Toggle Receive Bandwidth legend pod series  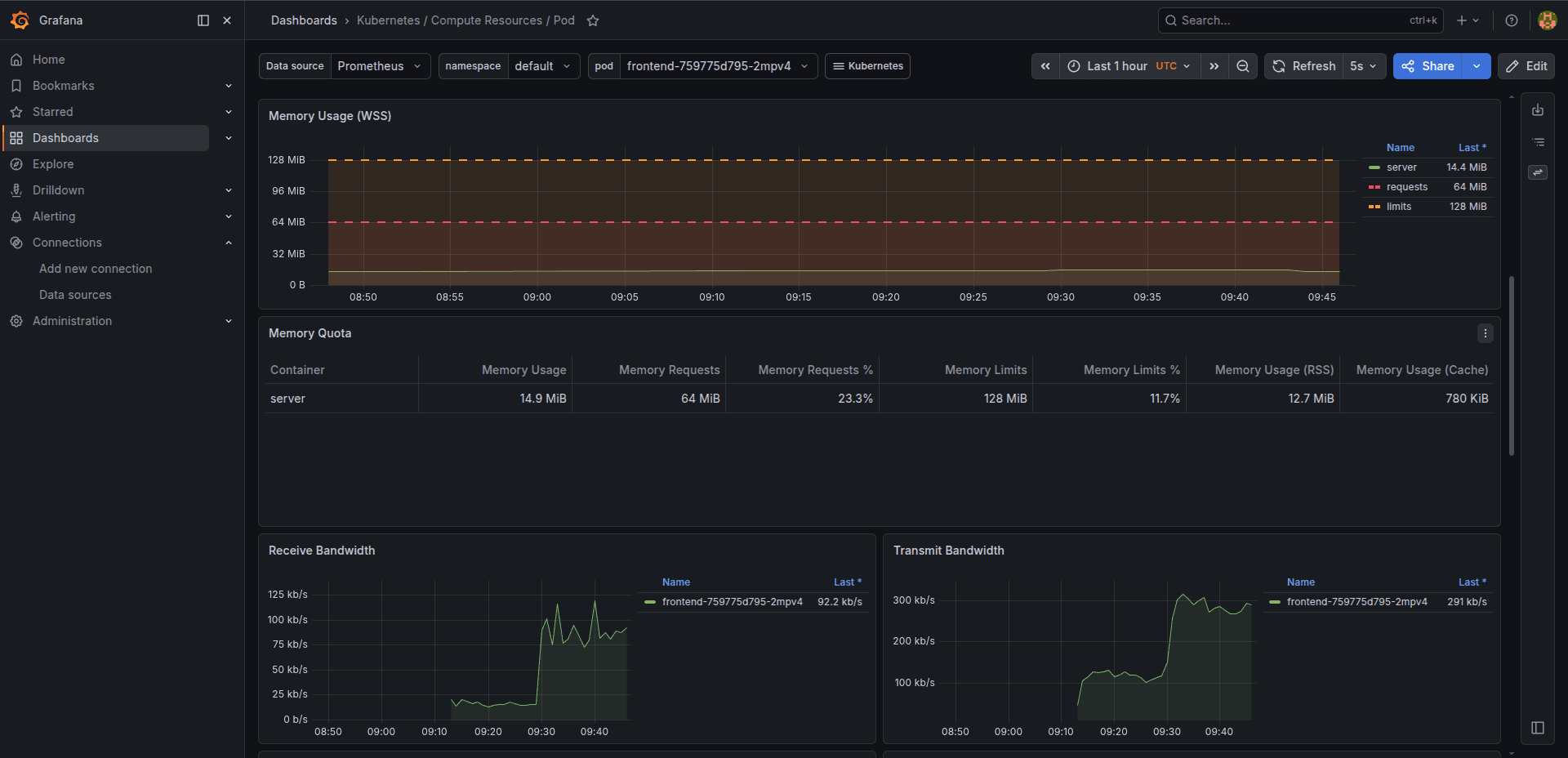click(733, 602)
